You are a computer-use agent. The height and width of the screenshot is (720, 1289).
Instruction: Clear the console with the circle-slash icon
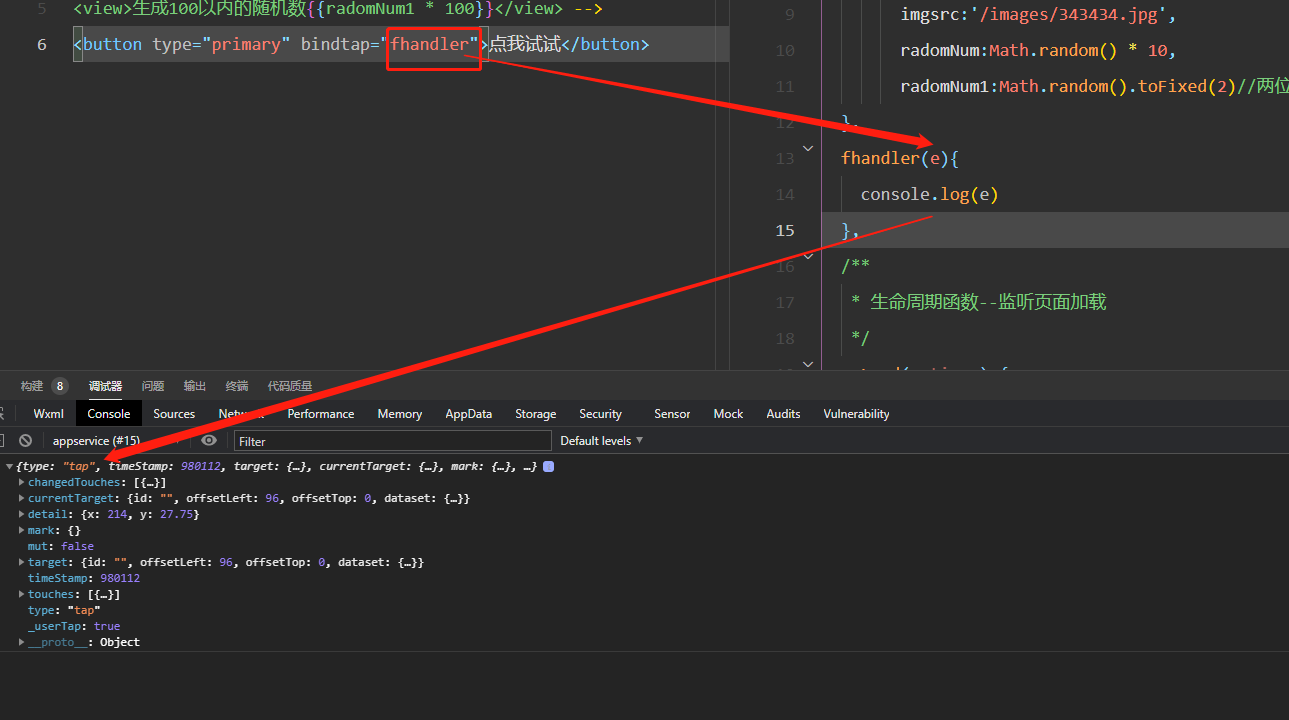[x=25, y=440]
